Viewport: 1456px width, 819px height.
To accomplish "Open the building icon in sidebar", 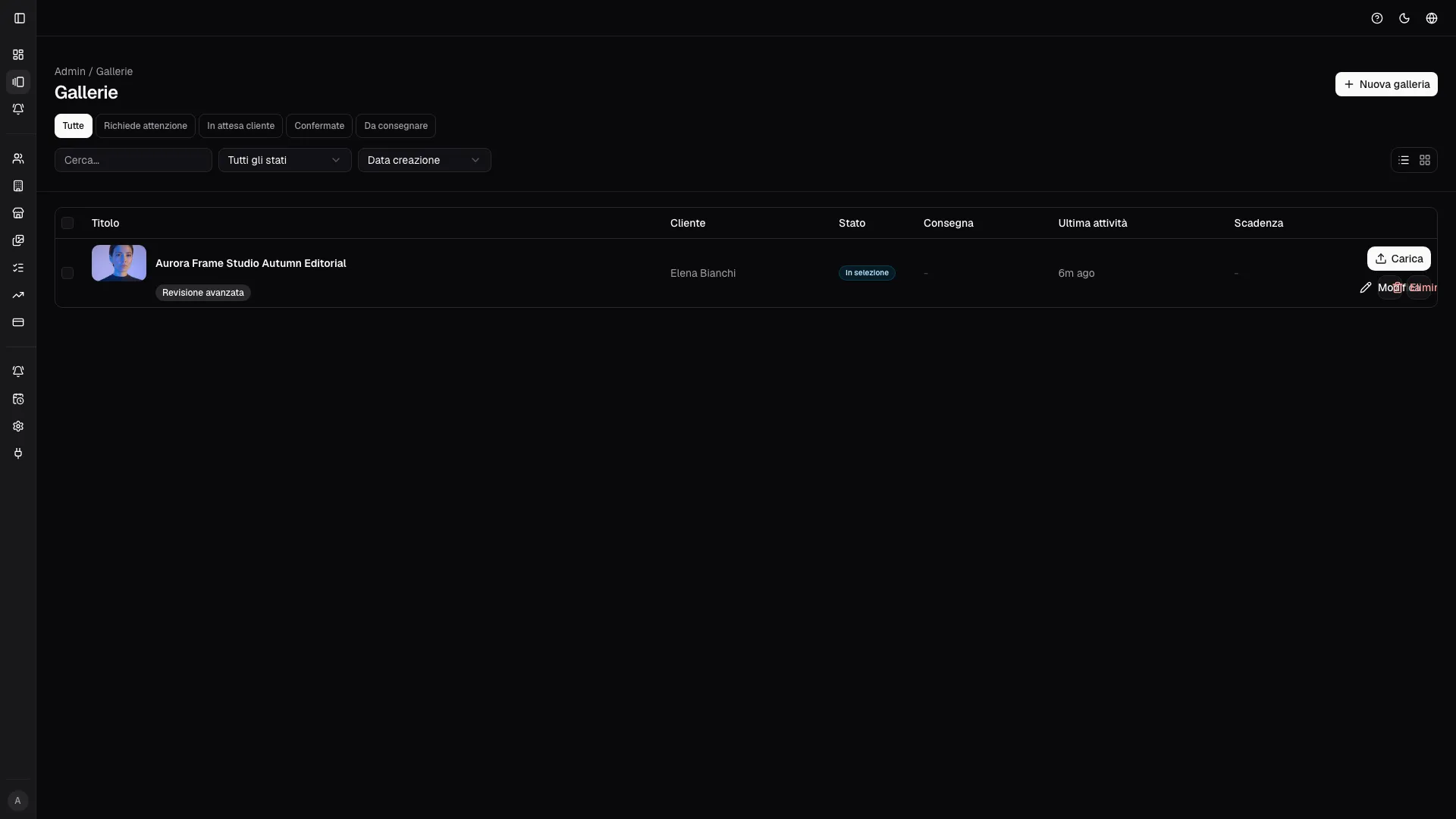I will coord(18,186).
